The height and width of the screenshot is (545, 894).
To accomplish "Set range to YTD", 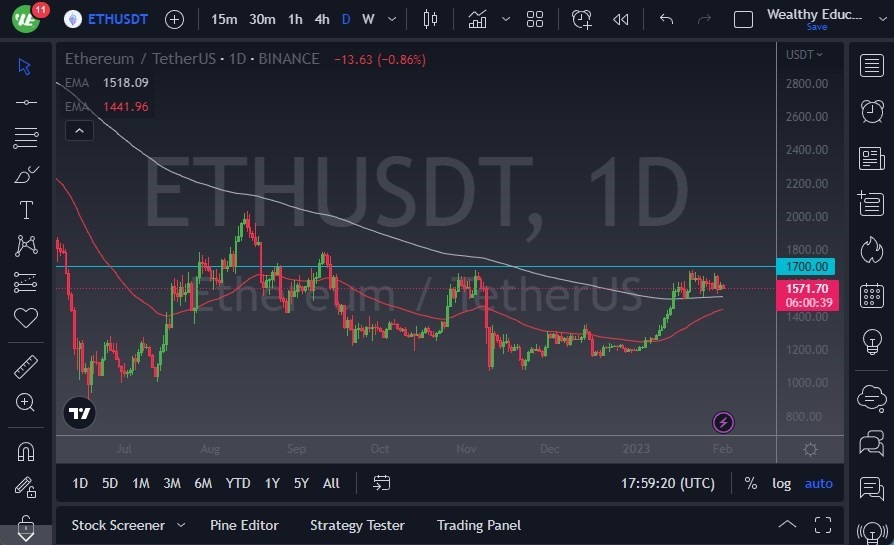I will [238, 483].
